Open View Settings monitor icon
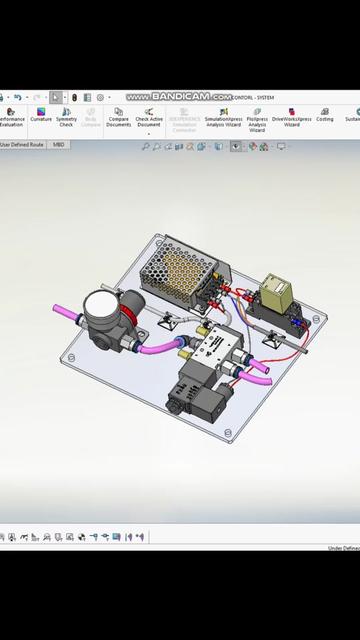 pos(281,146)
